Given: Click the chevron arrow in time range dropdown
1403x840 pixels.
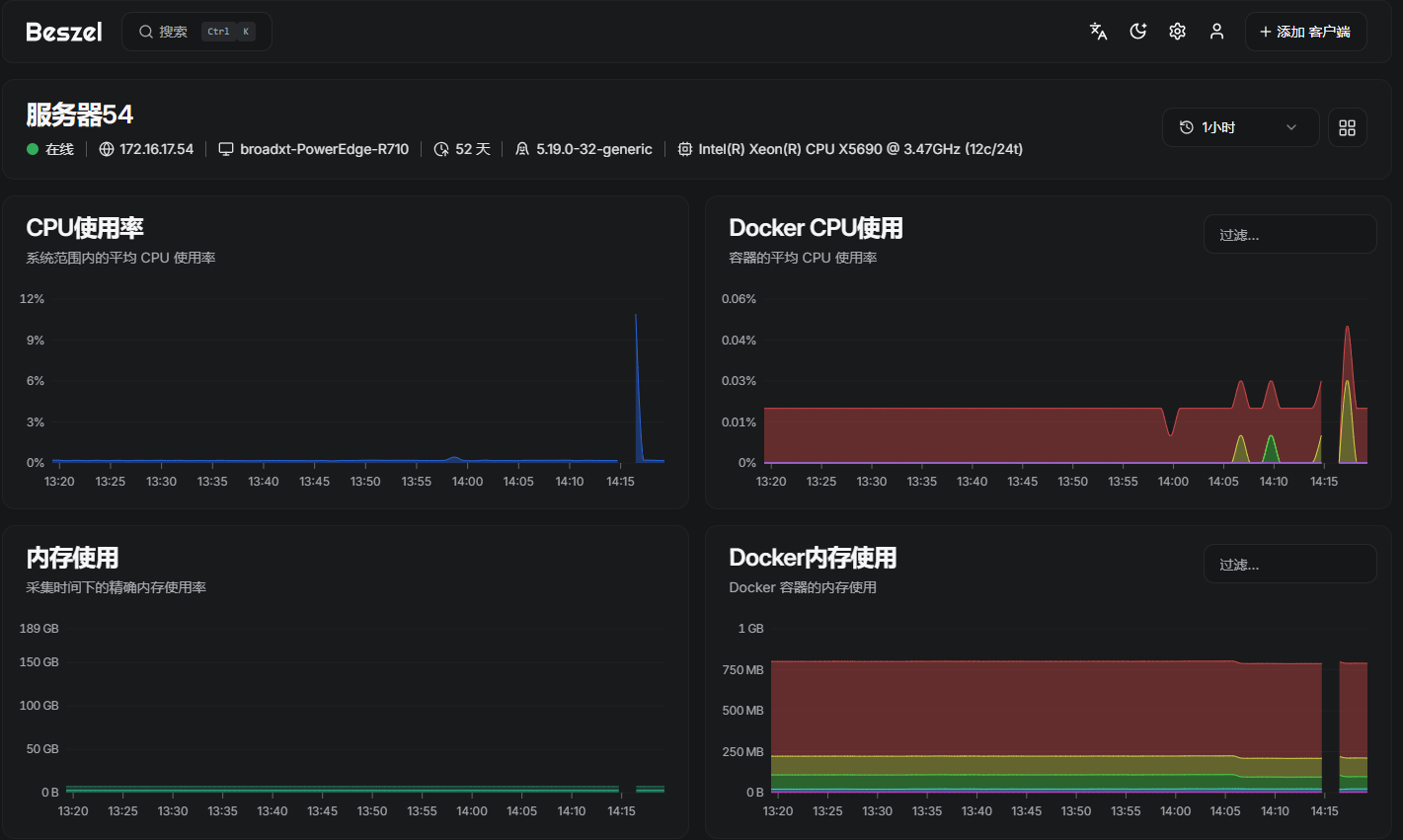Looking at the screenshot, I should tap(1290, 127).
